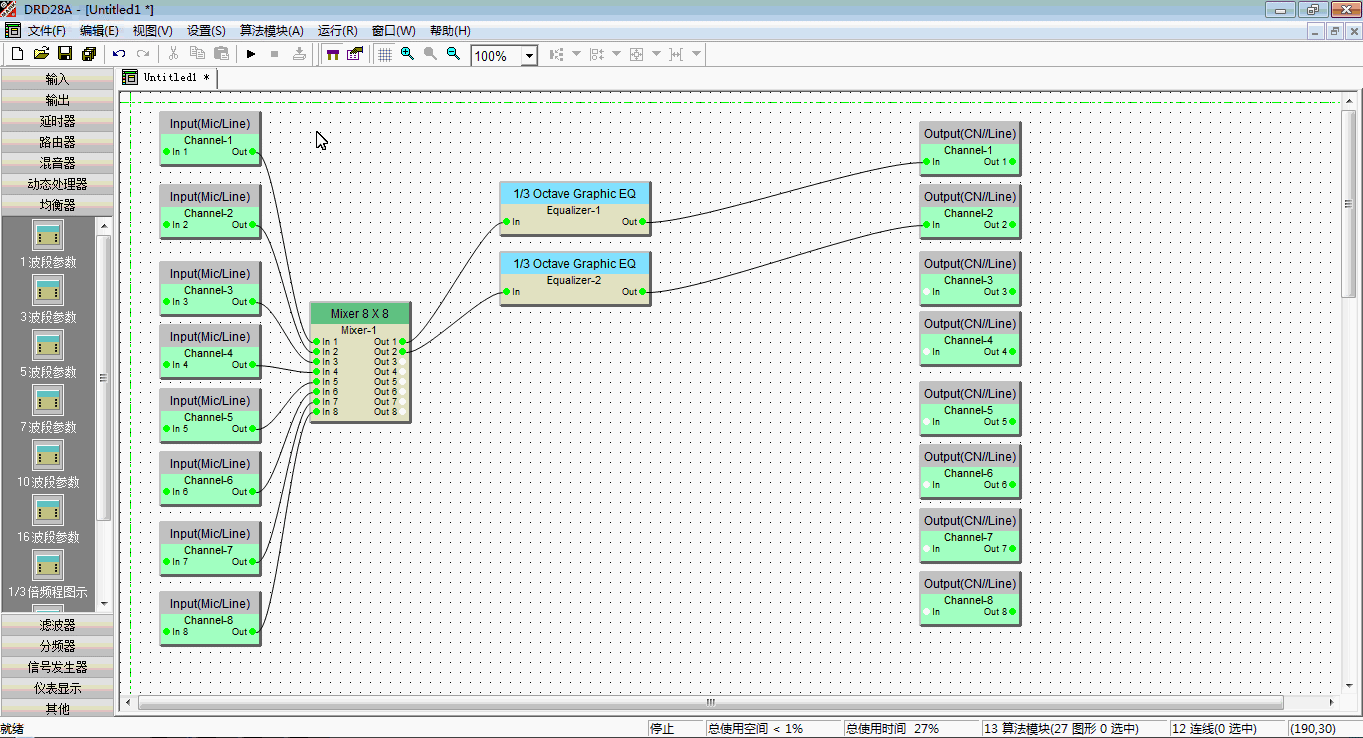
Task: Open the 算法模块(A) menu
Action: [x=271, y=31]
